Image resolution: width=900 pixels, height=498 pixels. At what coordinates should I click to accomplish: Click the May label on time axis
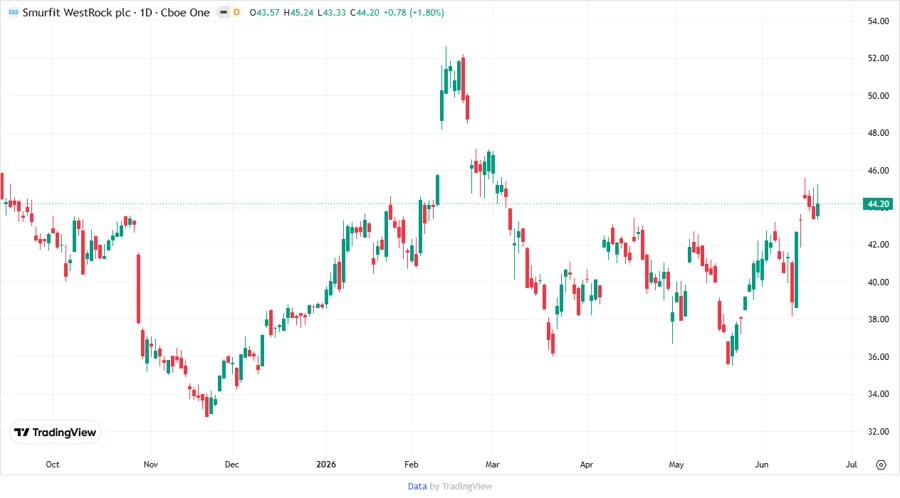676,464
